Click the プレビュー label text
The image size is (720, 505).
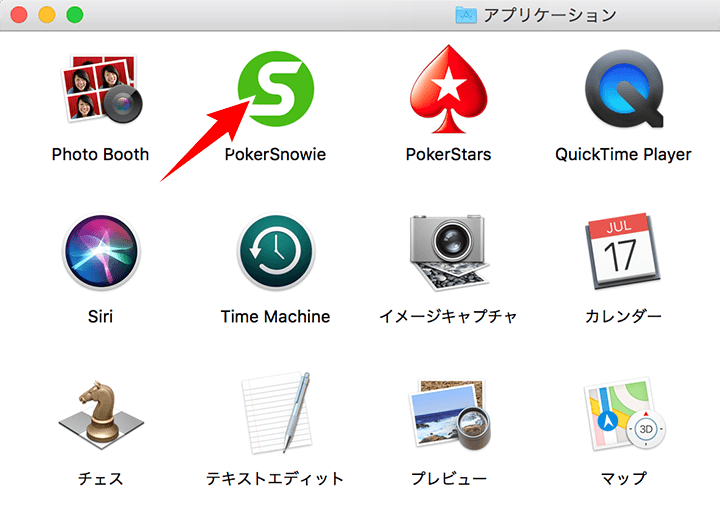tap(449, 479)
